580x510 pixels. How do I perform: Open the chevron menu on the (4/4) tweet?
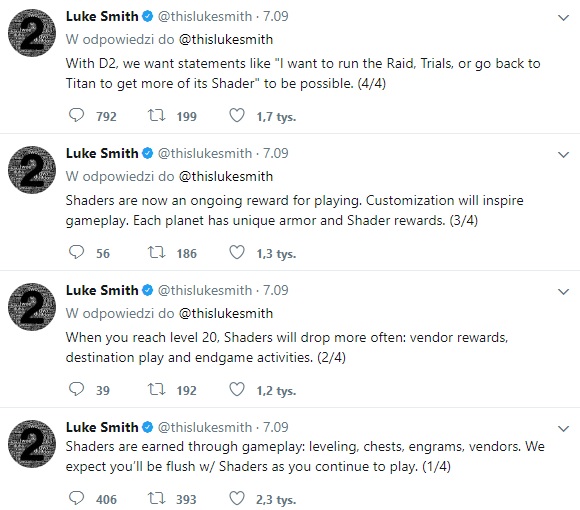click(563, 17)
